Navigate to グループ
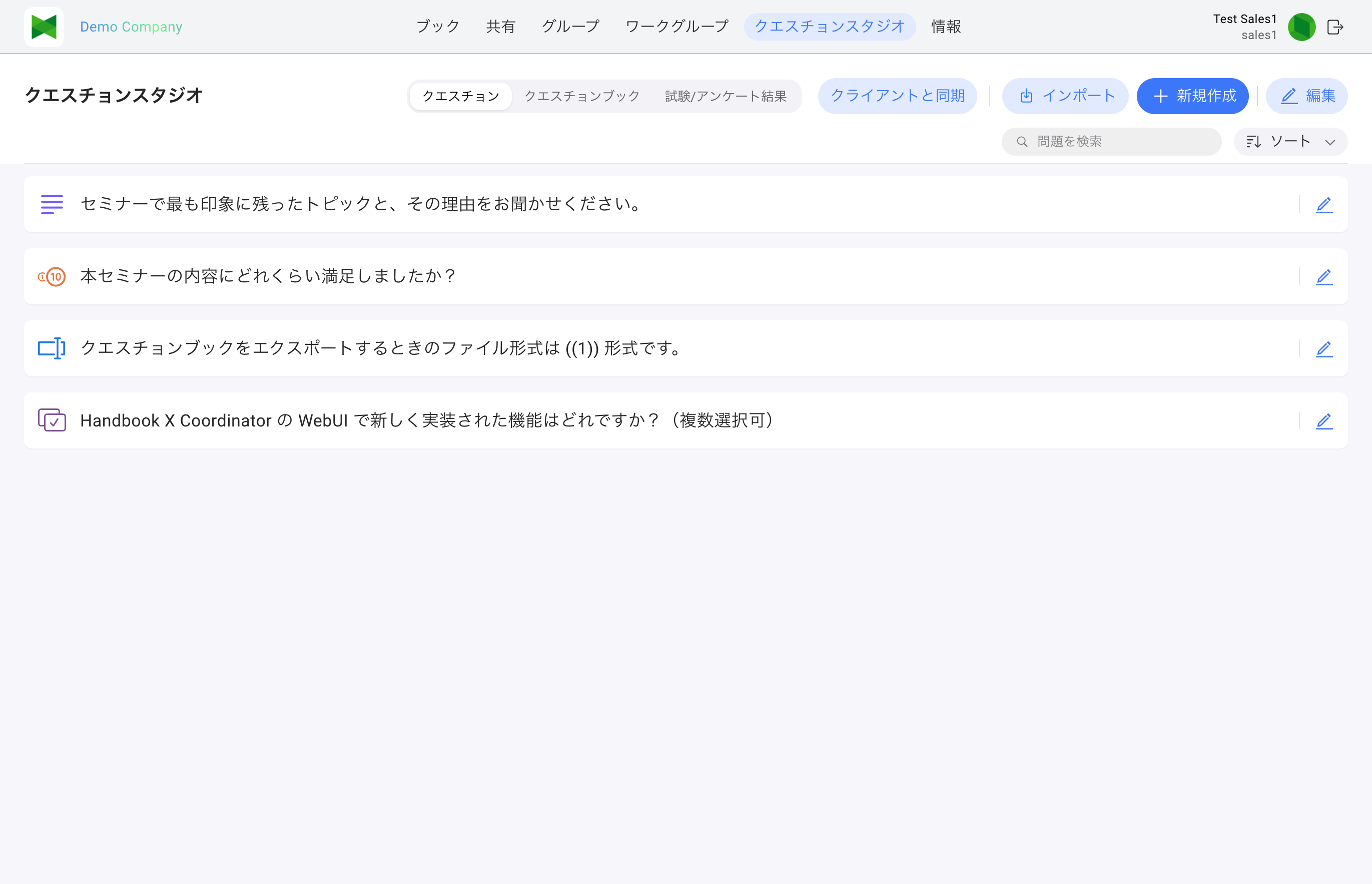The width and height of the screenshot is (1372, 884). click(x=570, y=27)
